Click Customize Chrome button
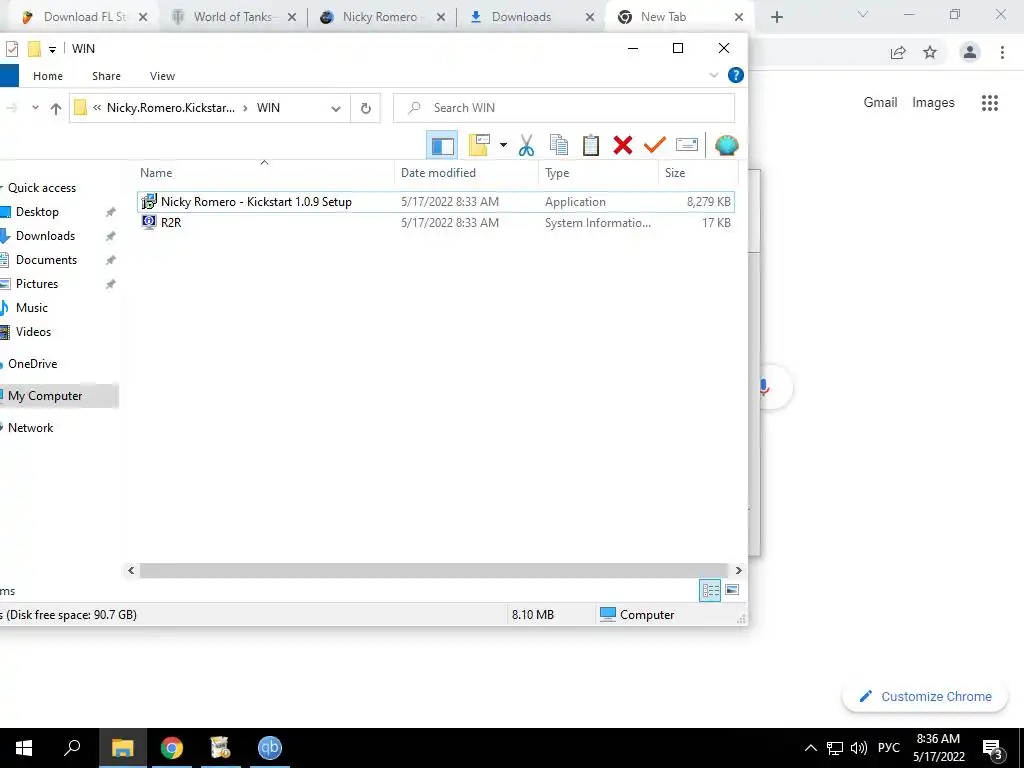 [x=925, y=696]
